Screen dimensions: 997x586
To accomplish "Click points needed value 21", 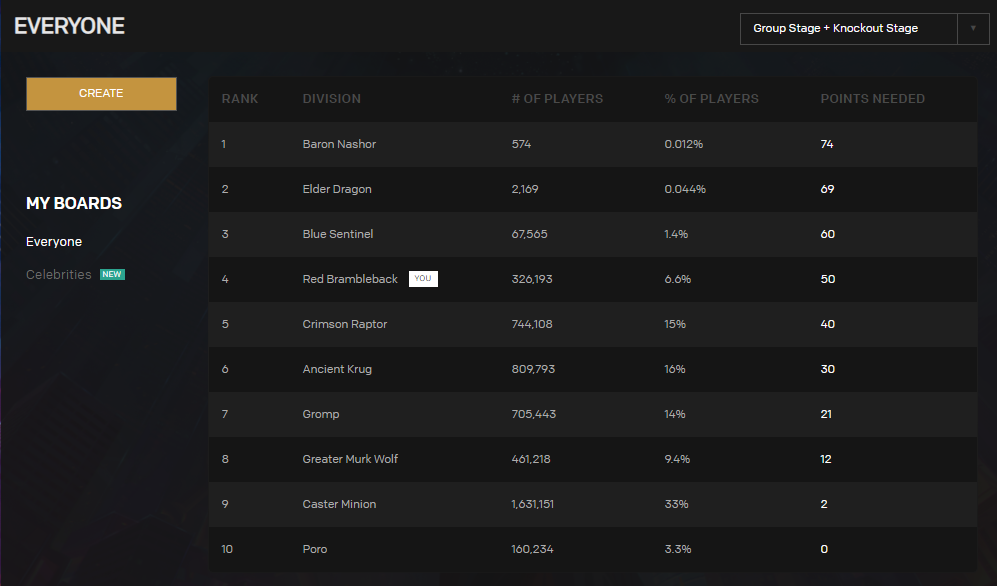I will [826, 414].
